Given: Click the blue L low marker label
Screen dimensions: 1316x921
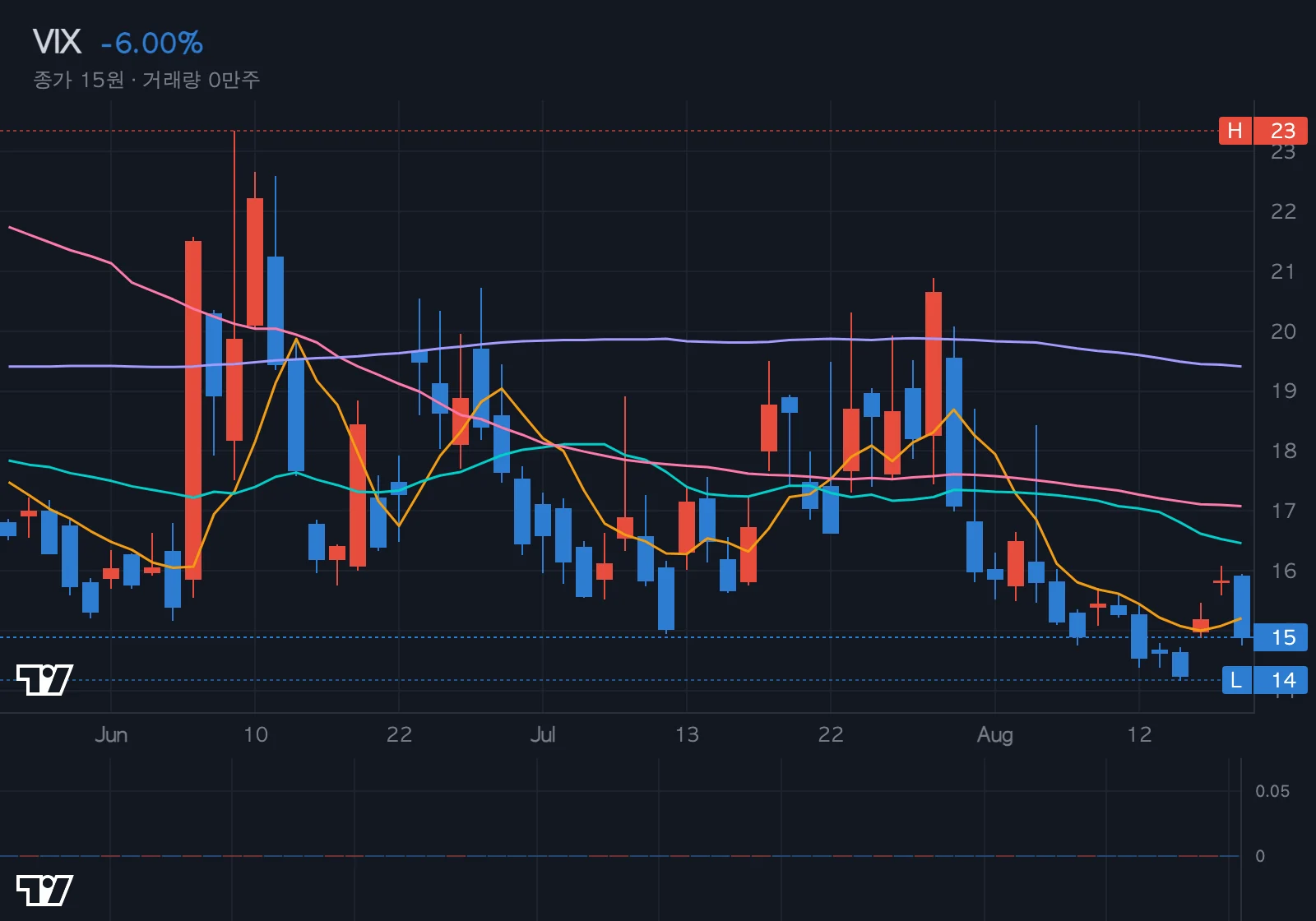Looking at the screenshot, I should pyautogui.click(x=1236, y=680).
